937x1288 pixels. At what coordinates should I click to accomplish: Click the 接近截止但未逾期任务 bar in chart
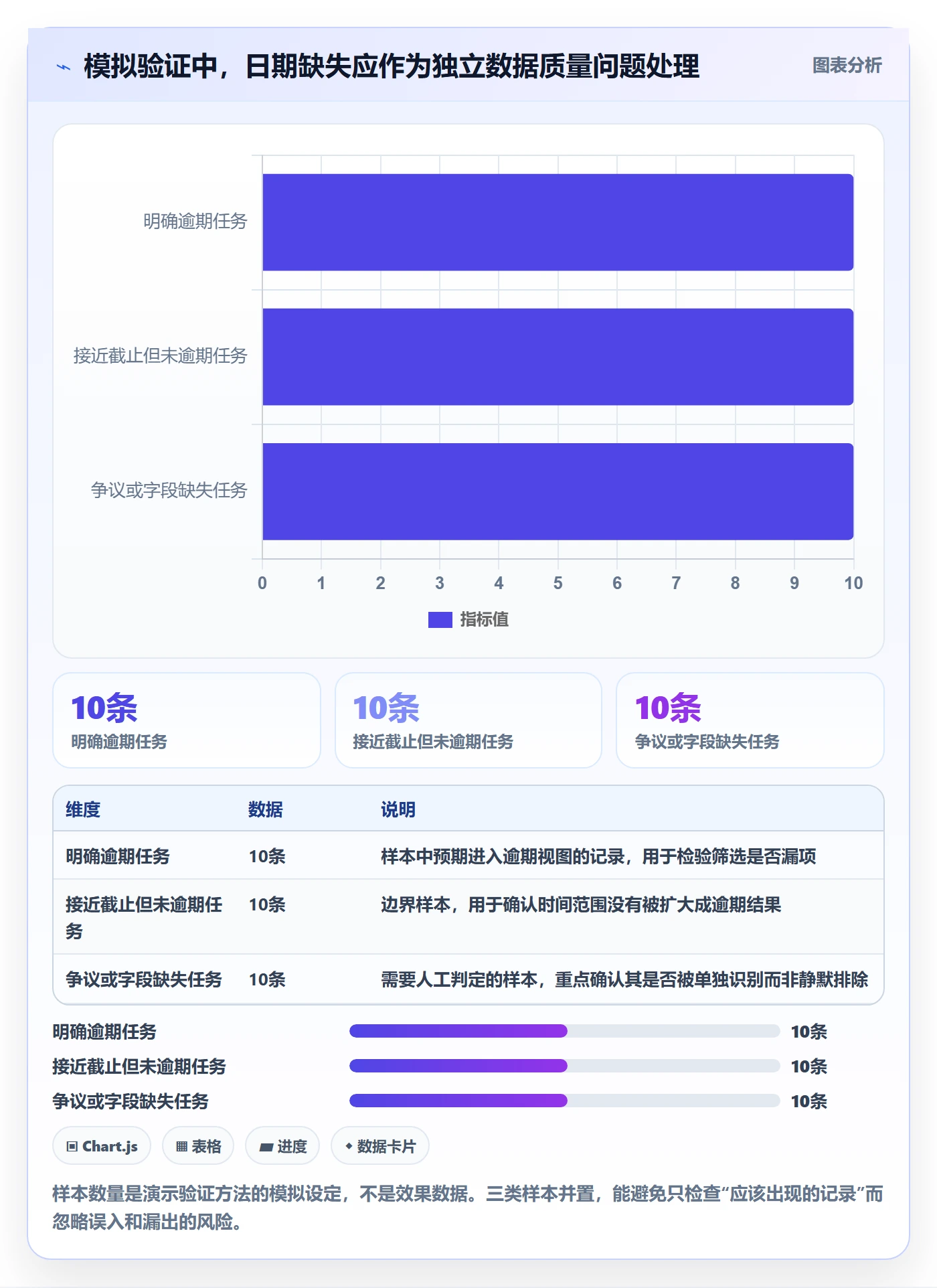tap(558, 357)
